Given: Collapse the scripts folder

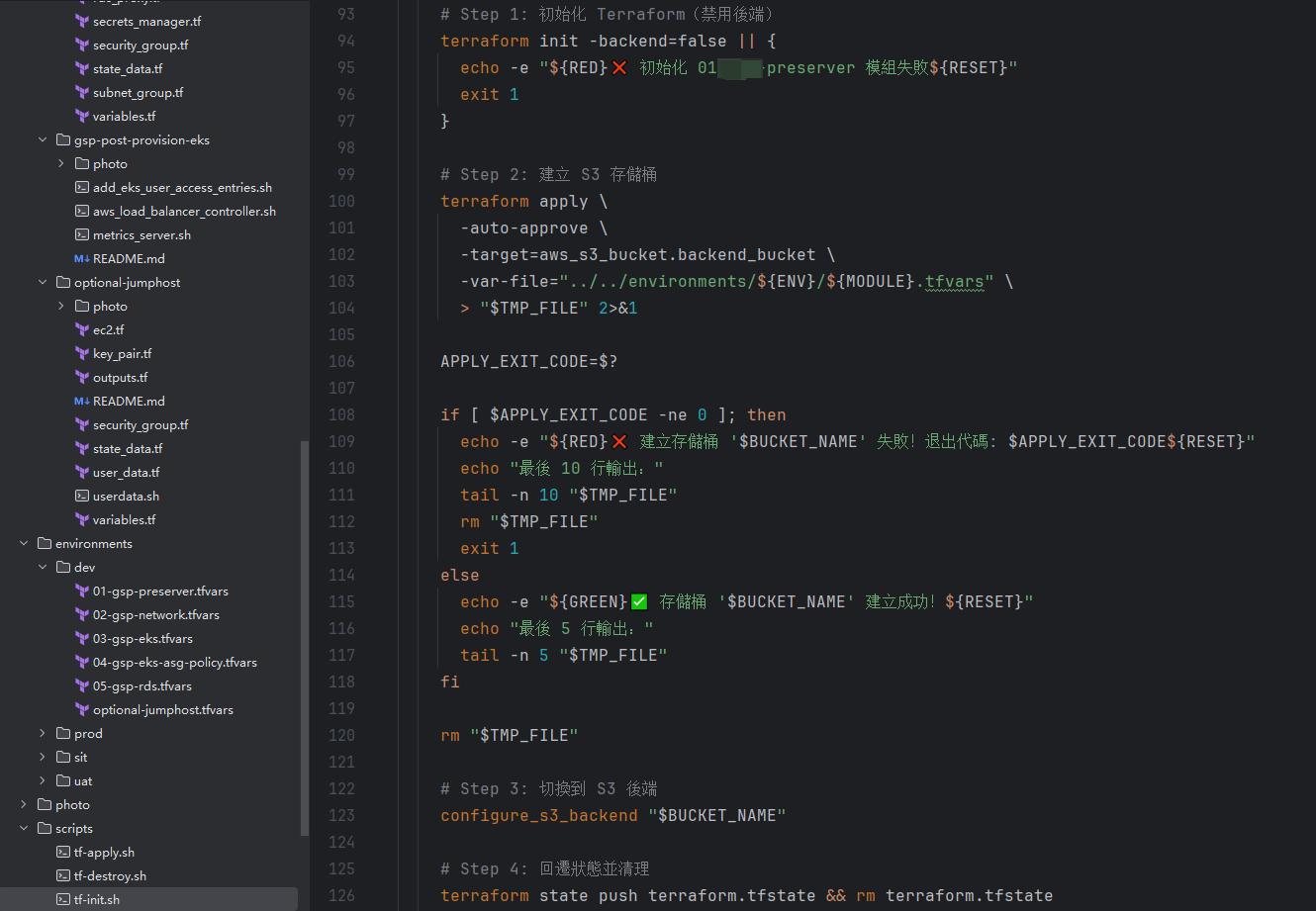Looking at the screenshot, I should point(24,829).
